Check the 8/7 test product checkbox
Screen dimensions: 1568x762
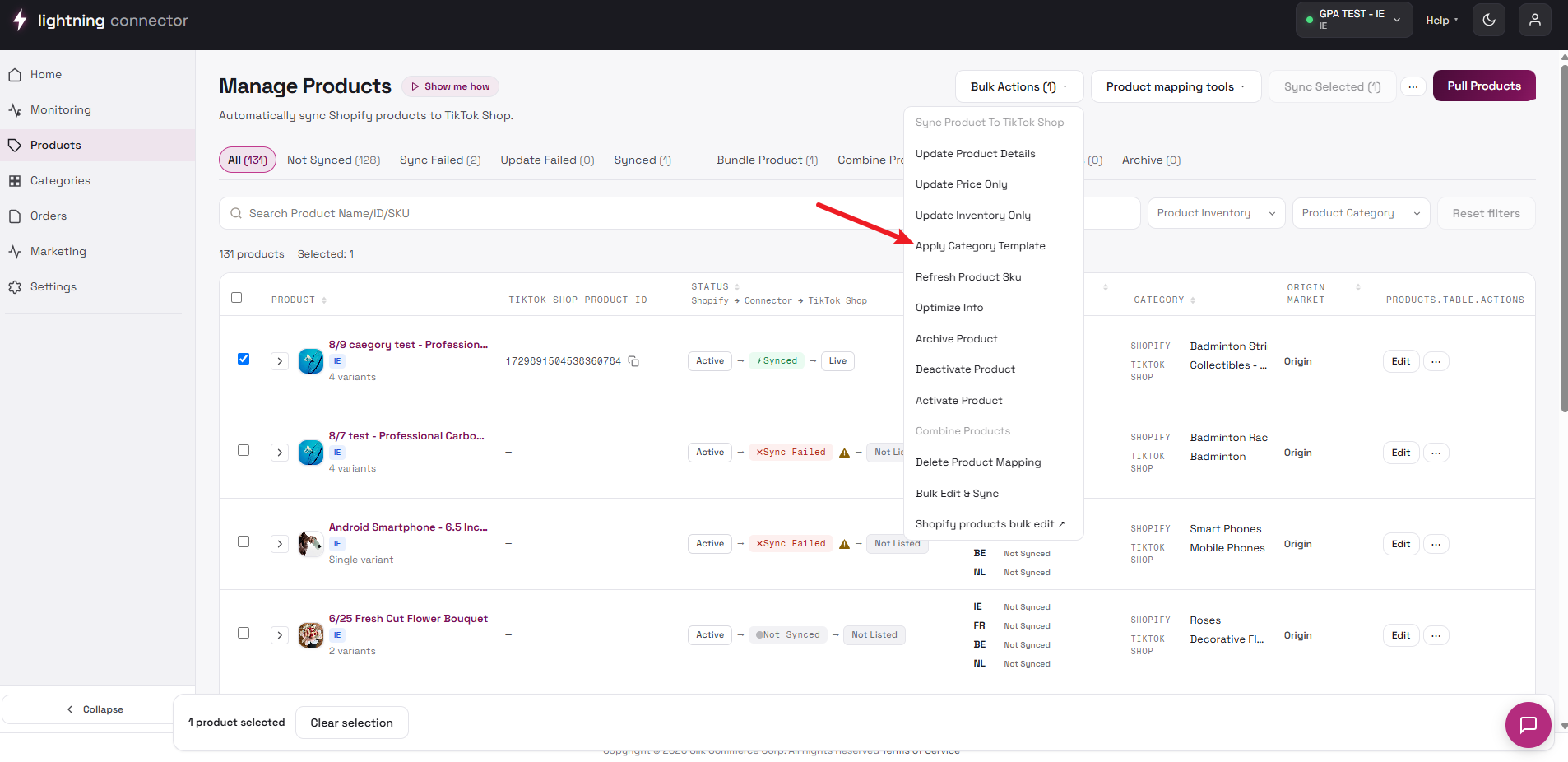tap(244, 450)
